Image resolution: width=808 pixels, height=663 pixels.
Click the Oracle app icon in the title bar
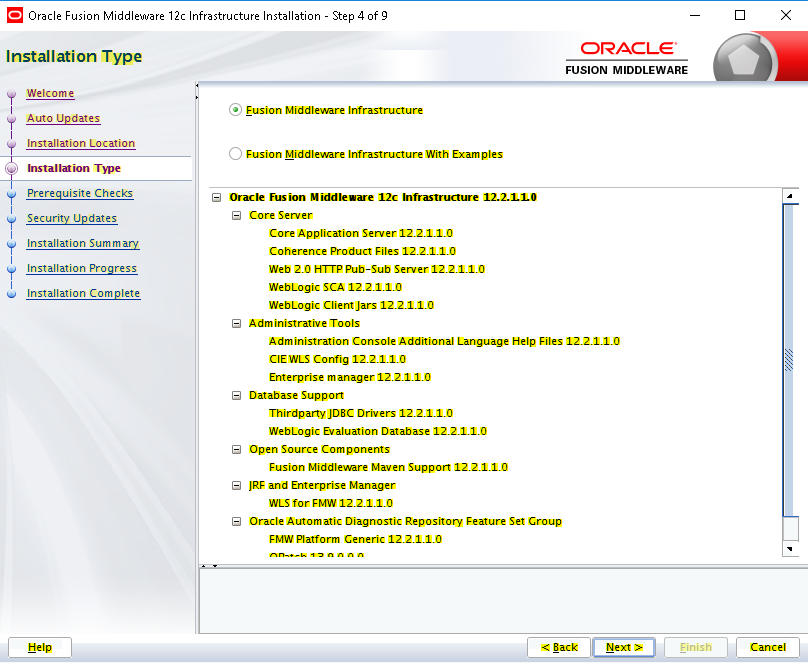pyautogui.click(x=14, y=15)
